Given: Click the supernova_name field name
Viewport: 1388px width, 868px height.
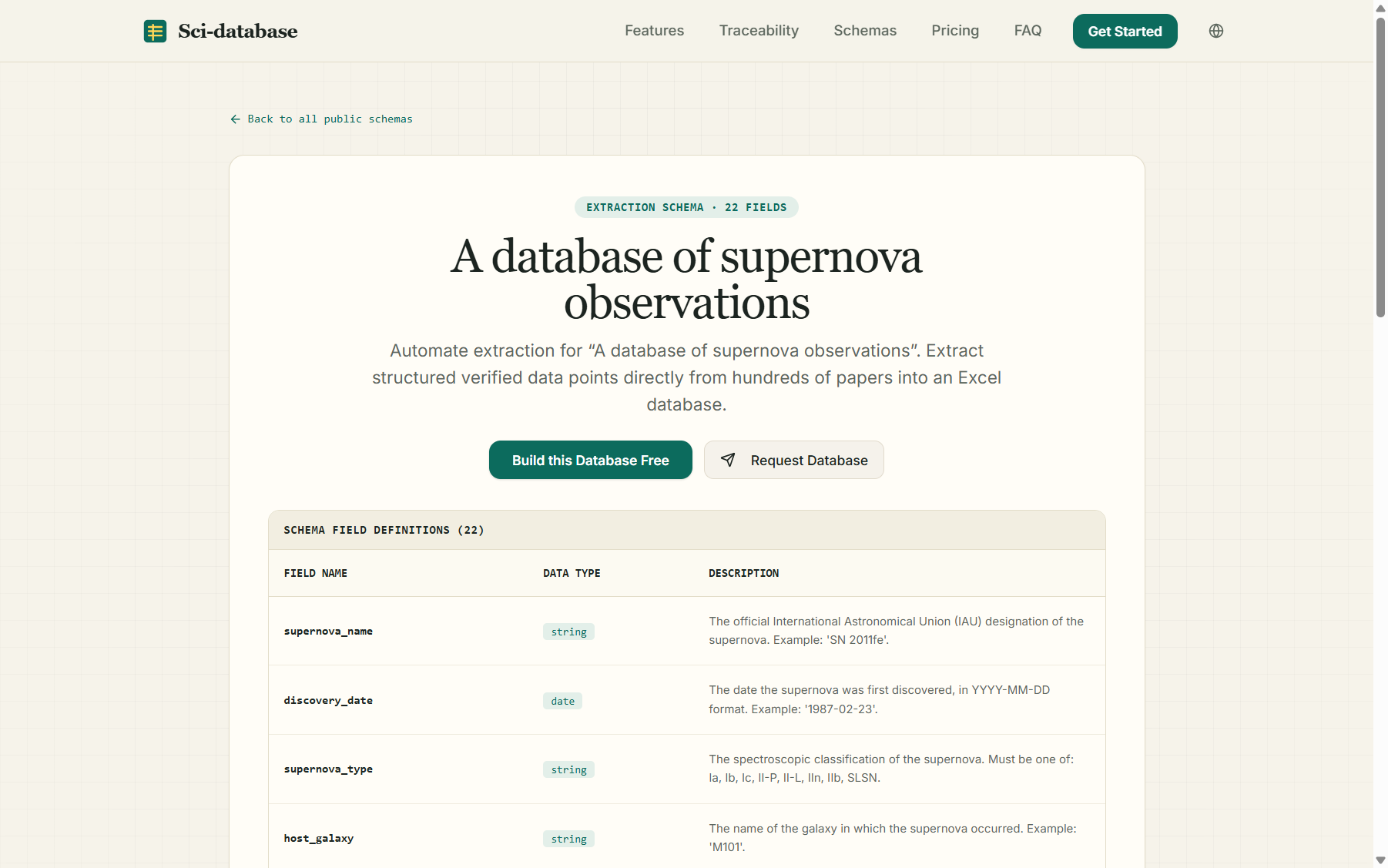Looking at the screenshot, I should 328,632.
